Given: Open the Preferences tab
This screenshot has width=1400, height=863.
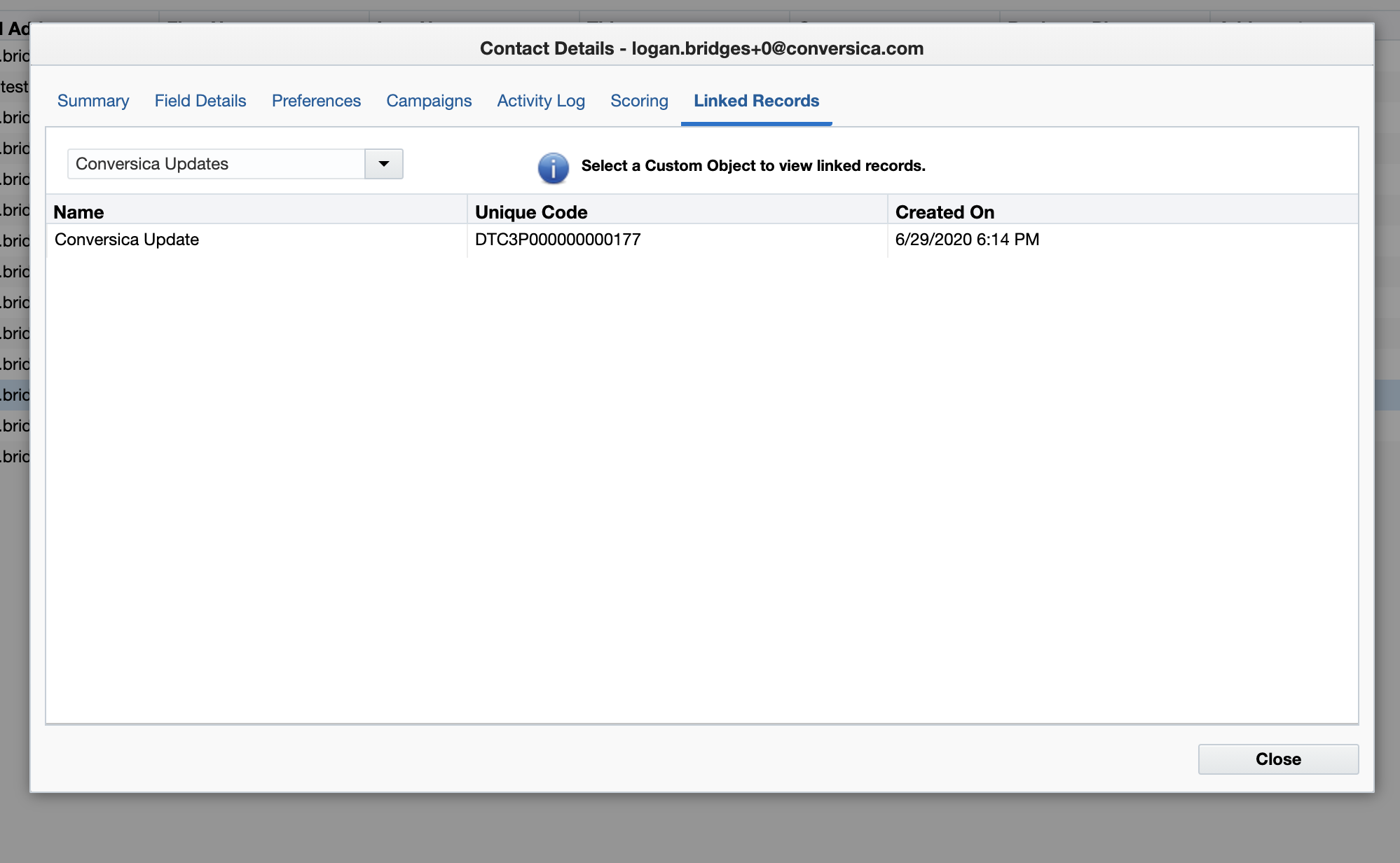Looking at the screenshot, I should [x=316, y=101].
